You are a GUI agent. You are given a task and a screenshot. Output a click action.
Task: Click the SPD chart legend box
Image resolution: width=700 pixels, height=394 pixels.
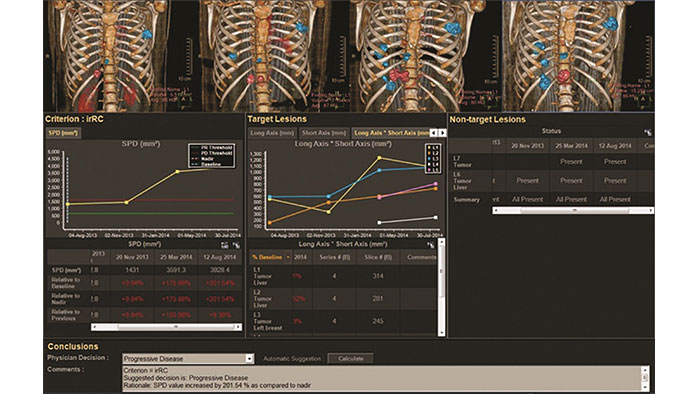point(212,155)
